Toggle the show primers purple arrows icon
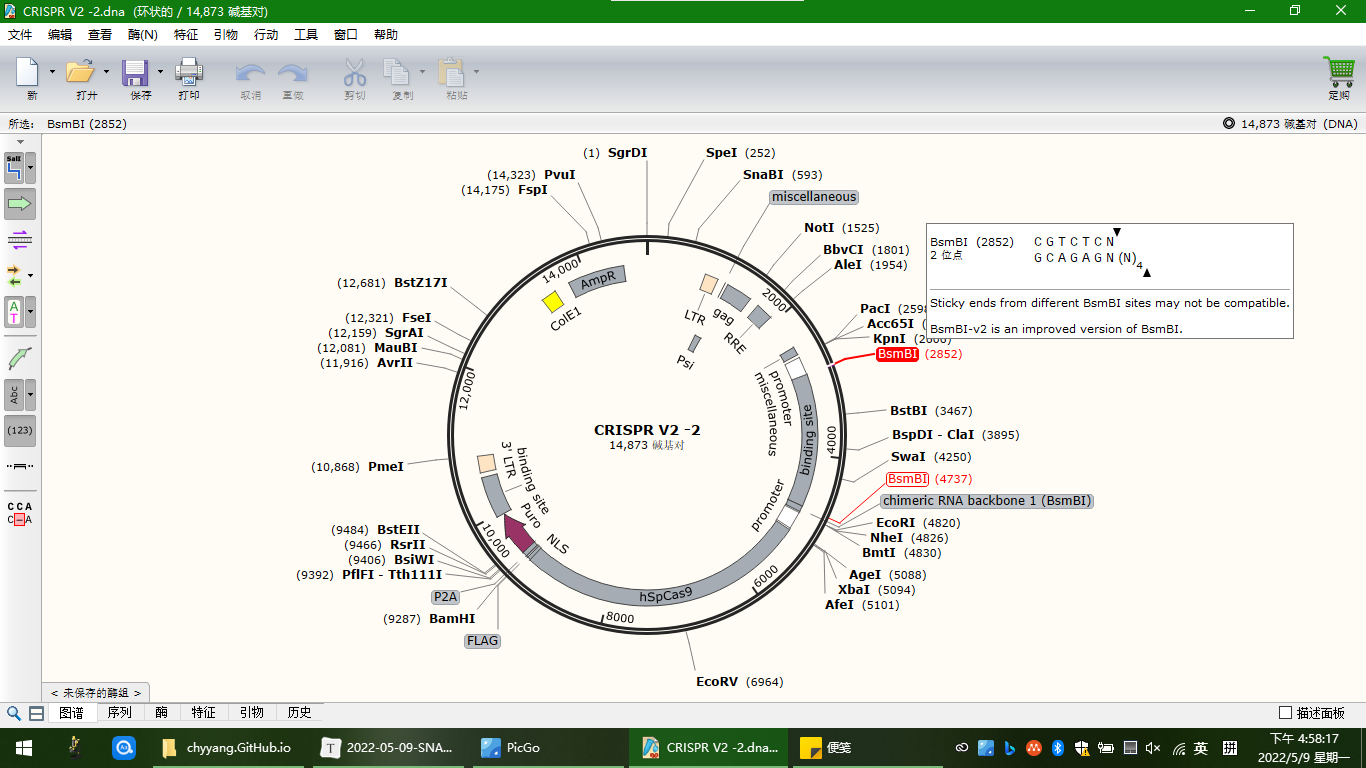The height and width of the screenshot is (768, 1366). tap(19, 238)
